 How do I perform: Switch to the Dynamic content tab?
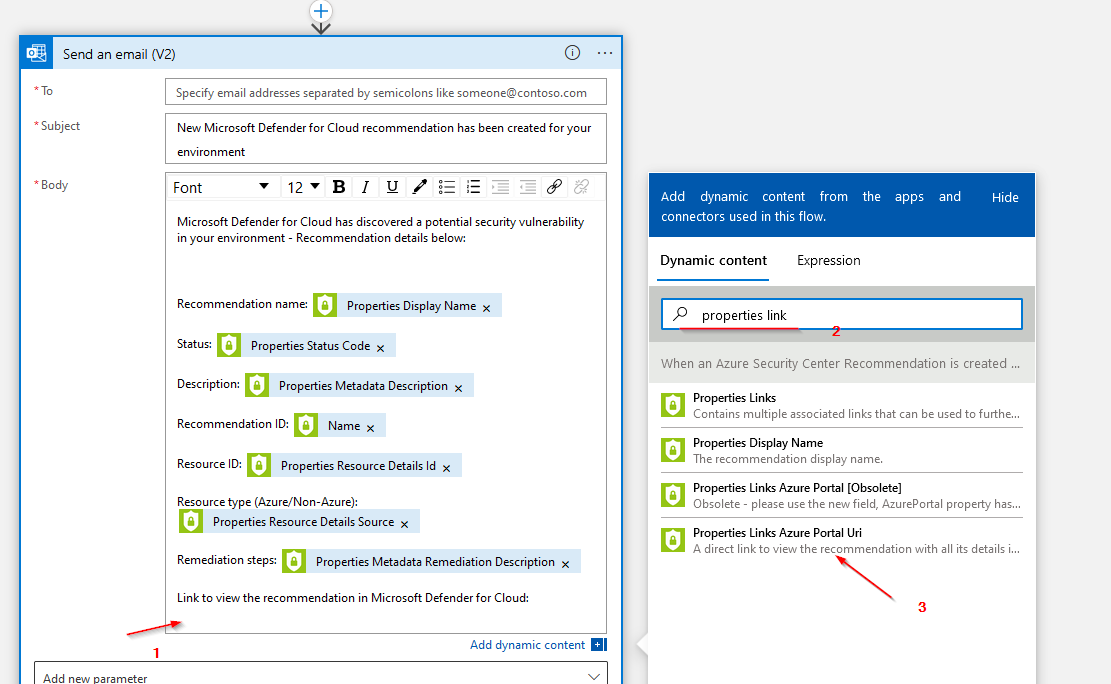(x=713, y=260)
